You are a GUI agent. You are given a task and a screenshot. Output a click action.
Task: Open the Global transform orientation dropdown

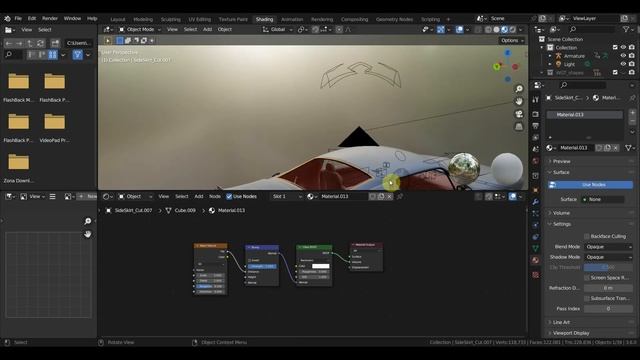pyautogui.click(x=278, y=29)
